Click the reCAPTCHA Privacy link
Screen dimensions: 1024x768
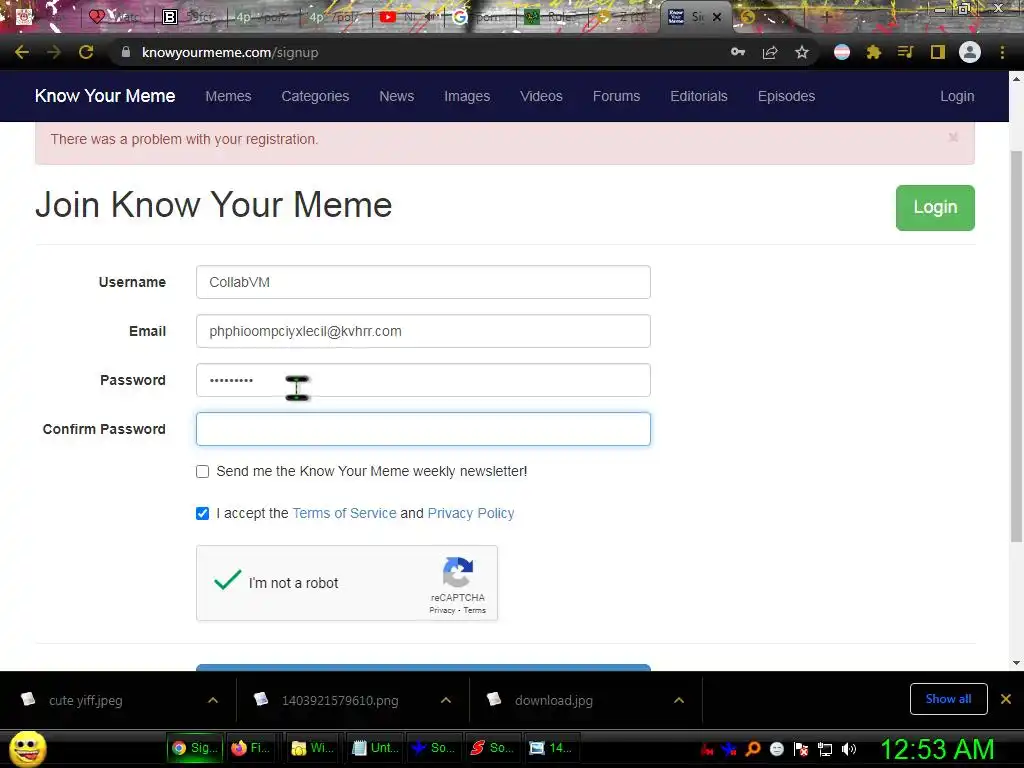[442, 610]
